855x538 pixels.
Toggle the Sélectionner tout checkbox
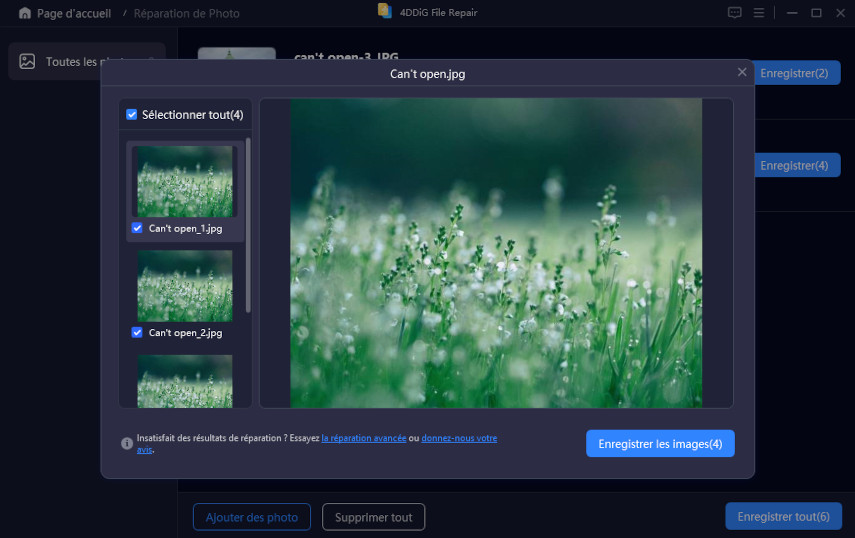click(132, 115)
